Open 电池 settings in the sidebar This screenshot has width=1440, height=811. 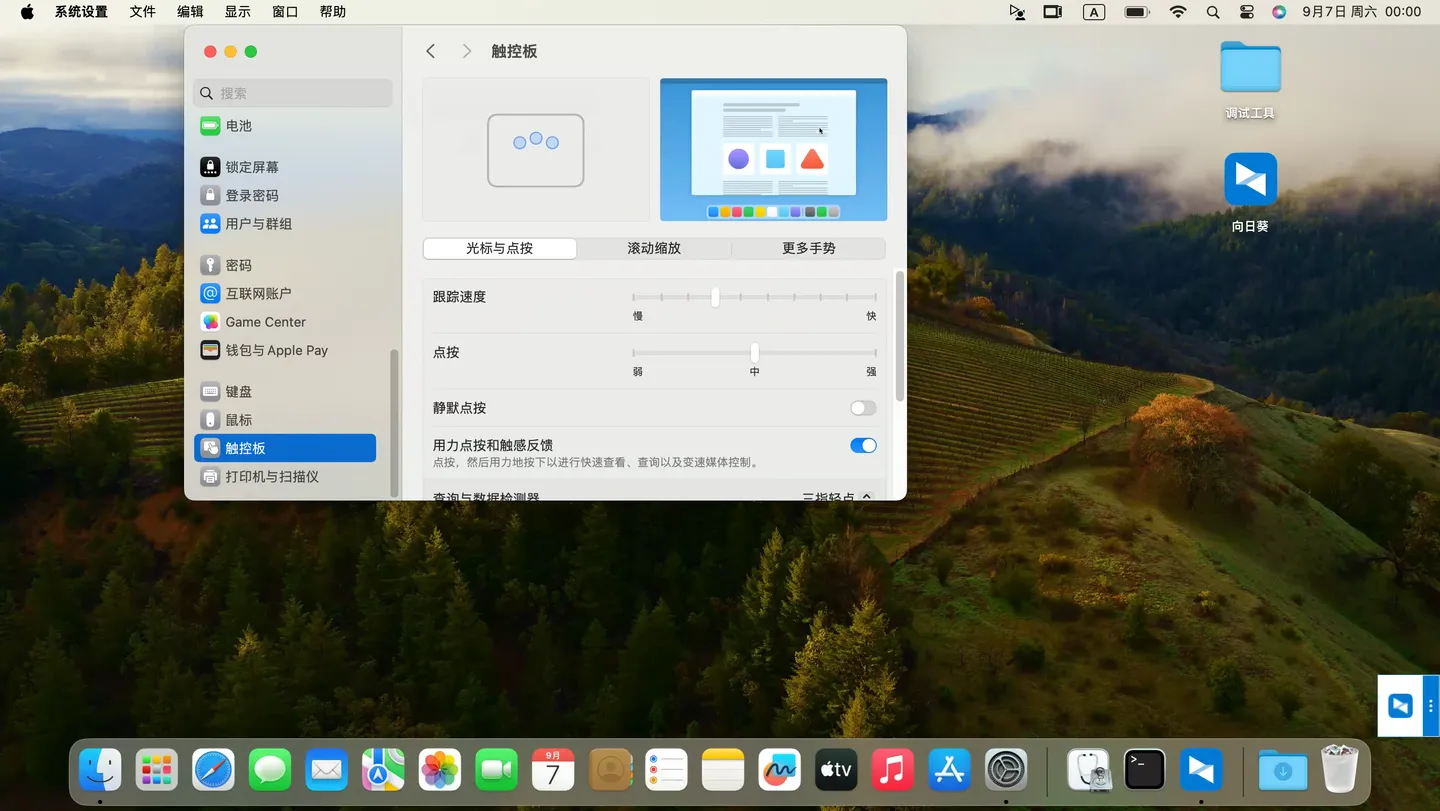tap(239, 125)
